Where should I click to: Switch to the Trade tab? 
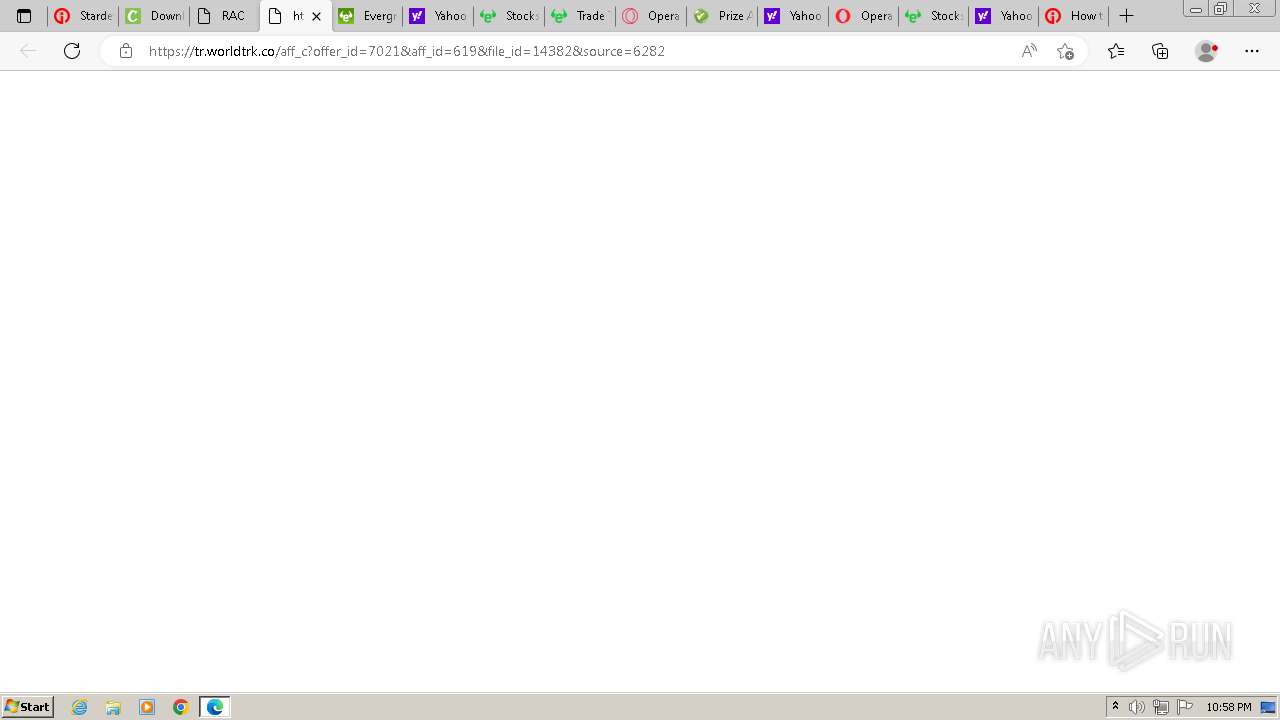point(580,16)
